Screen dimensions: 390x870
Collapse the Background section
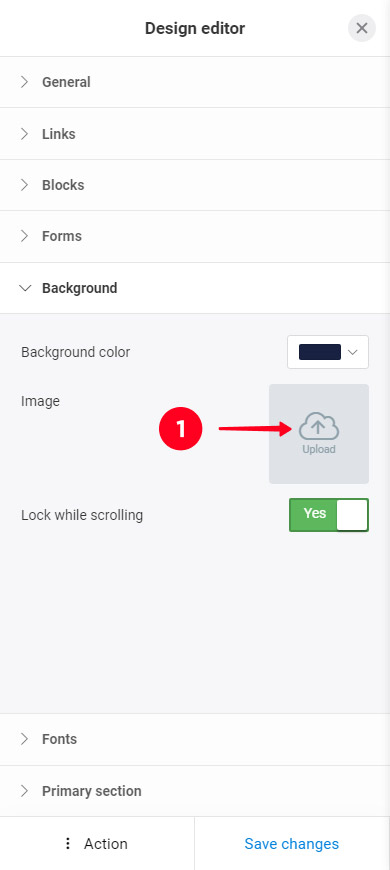pyautogui.click(x=195, y=288)
